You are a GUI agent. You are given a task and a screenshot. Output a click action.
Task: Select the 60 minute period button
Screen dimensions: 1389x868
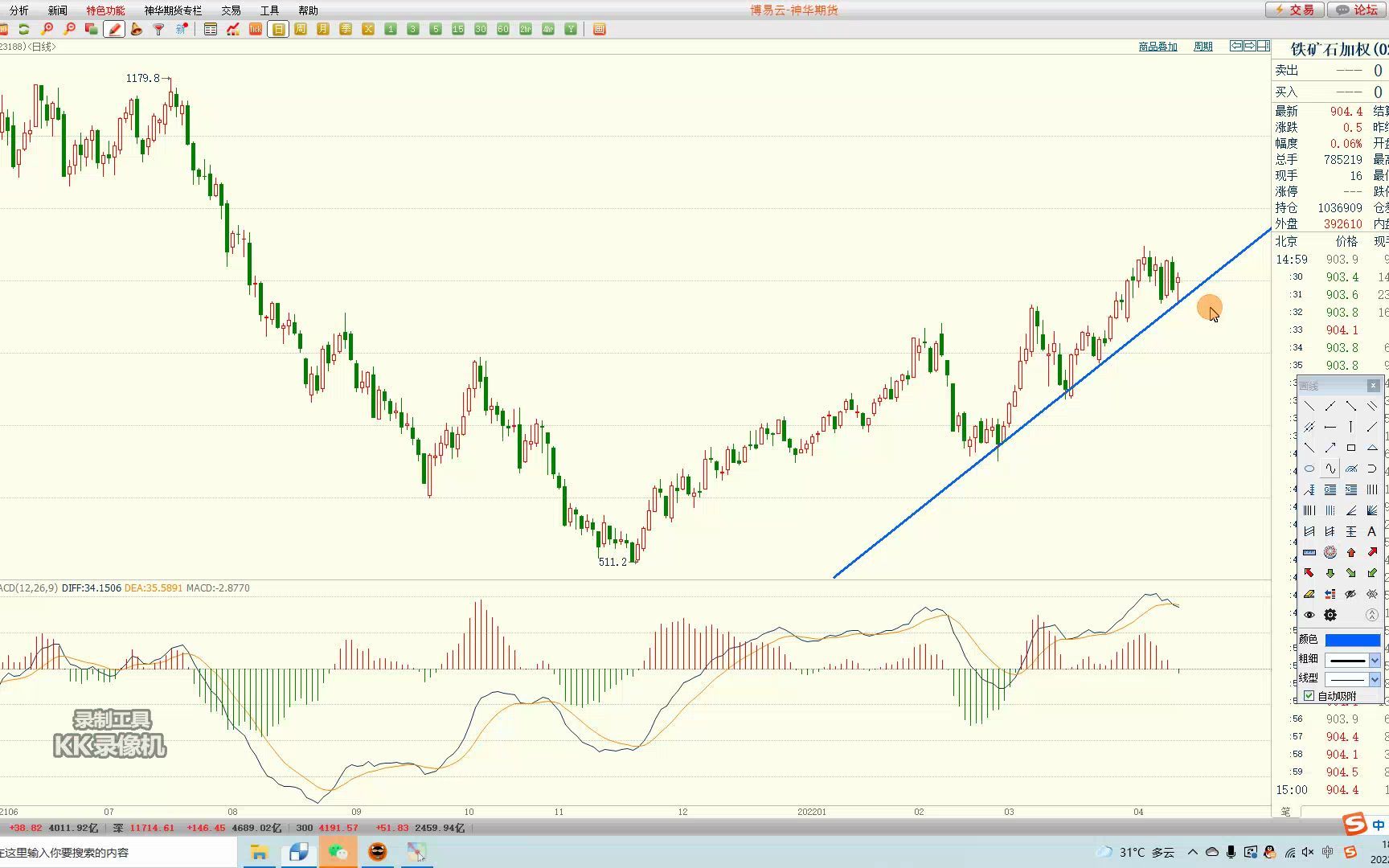coord(503,29)
